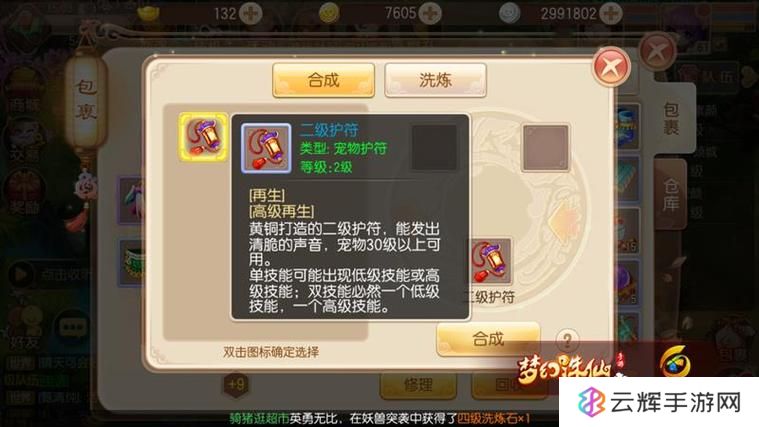Add gold ingots with the plus icon next to 132
Image resolution: width=759 pixels, height=427 pixels.
pyautogui.click(x=251, y=13)
